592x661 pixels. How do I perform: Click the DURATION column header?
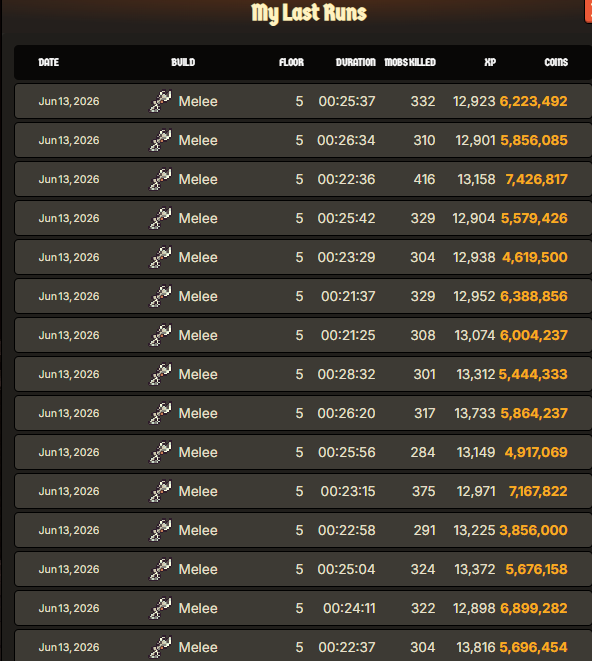click(355, 62)
